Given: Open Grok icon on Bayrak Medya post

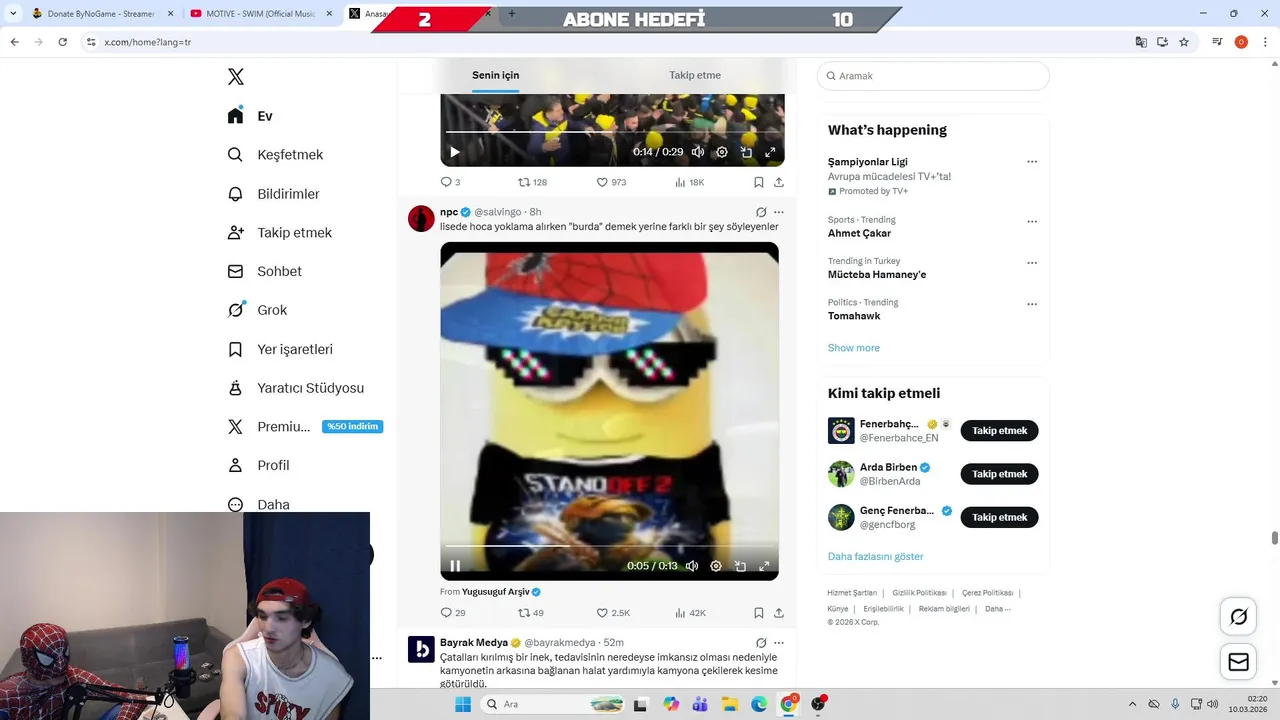Looking at the screenshot, I should pyautogui.click(x=761, y=642).
